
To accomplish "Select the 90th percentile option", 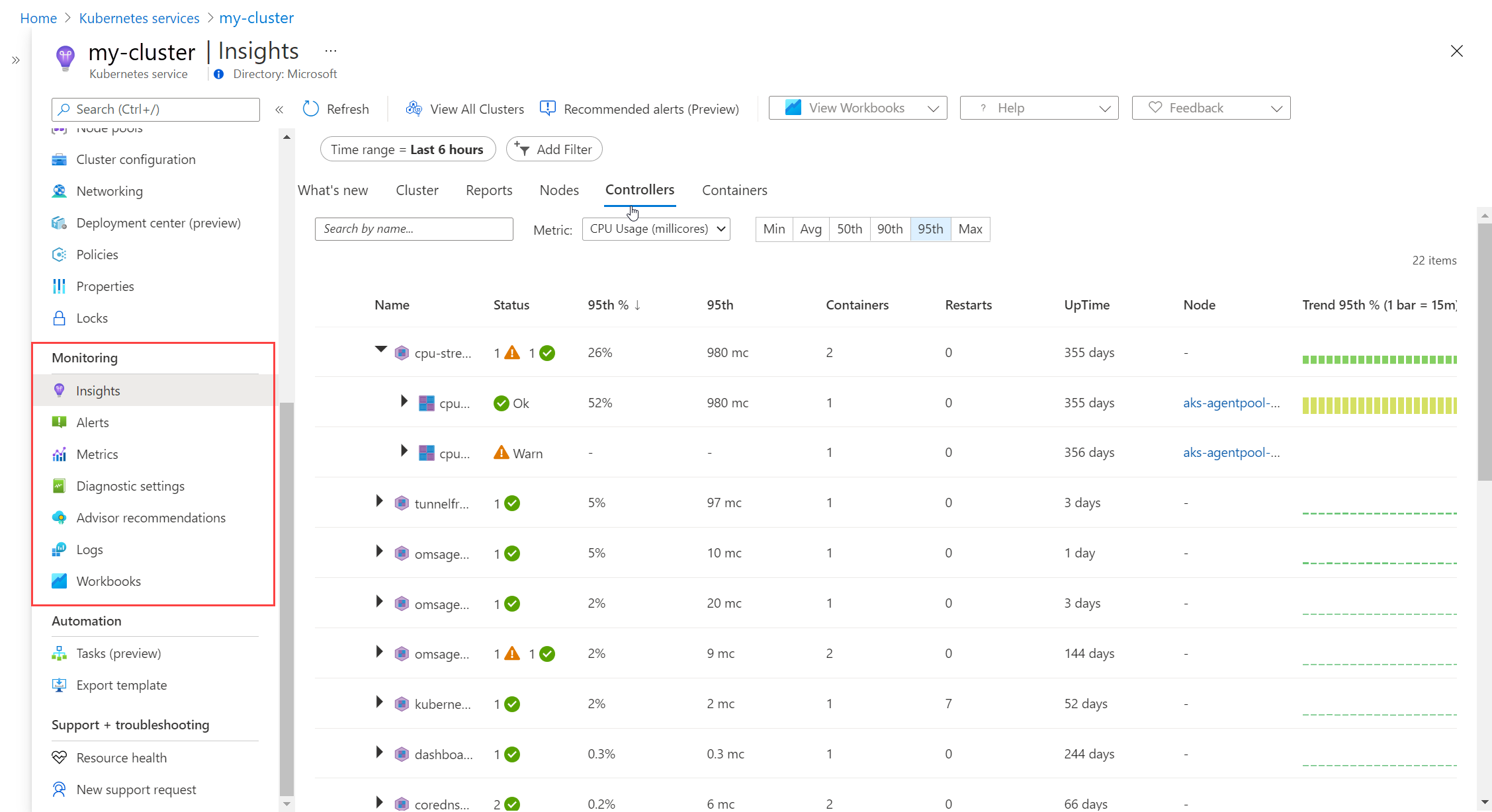I will click(x=889, y=229).
